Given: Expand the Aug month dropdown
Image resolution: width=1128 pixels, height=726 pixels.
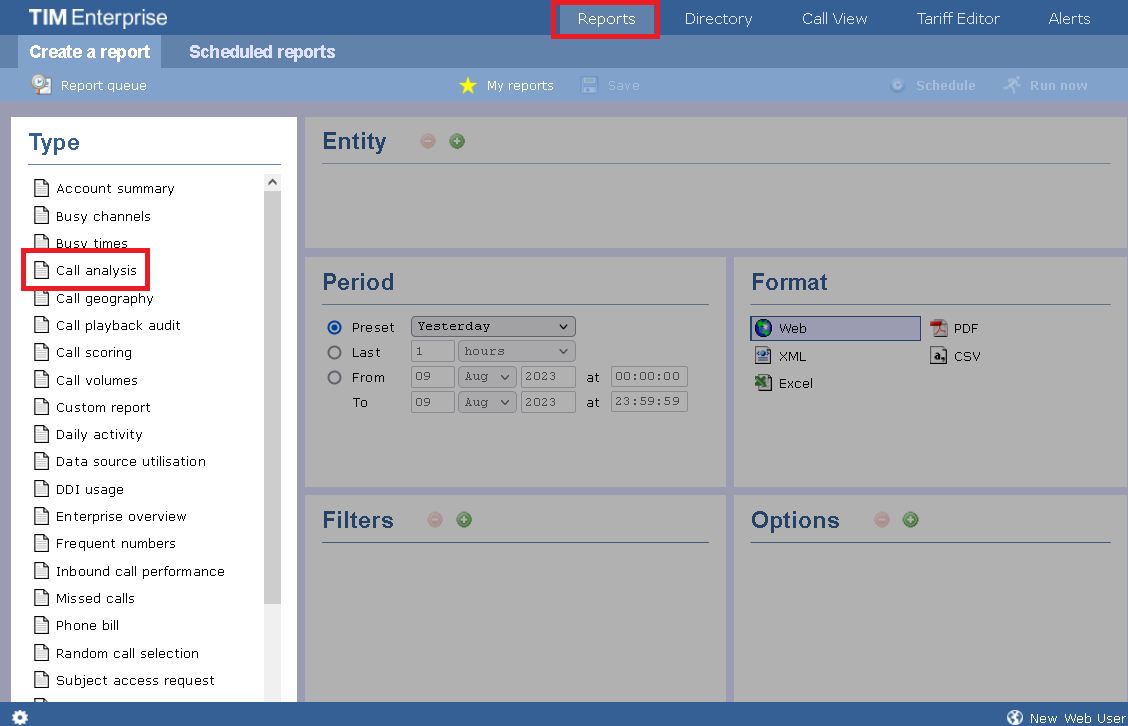Looking at the screenshot, I should [487, 377].
